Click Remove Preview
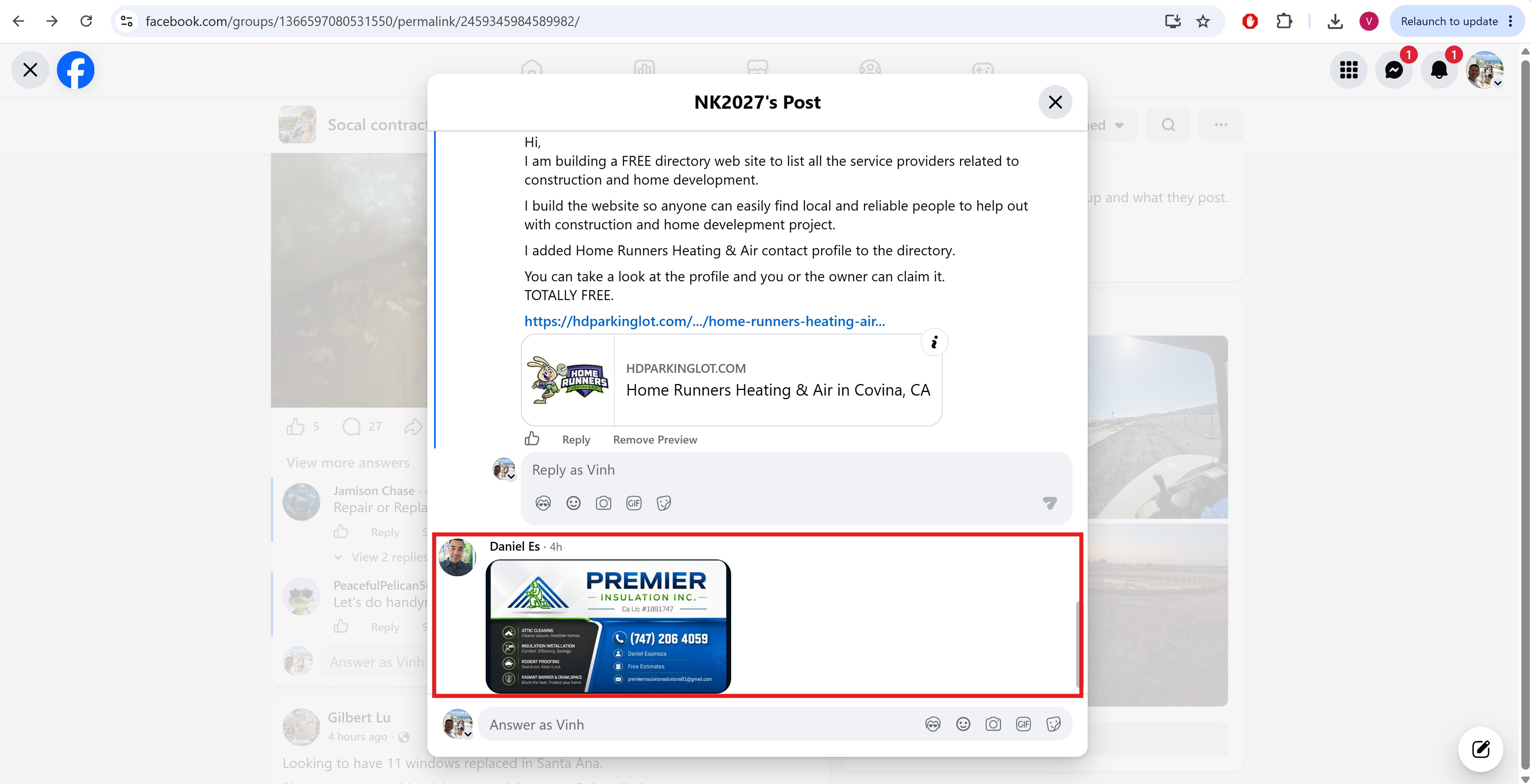 point(655,440)
